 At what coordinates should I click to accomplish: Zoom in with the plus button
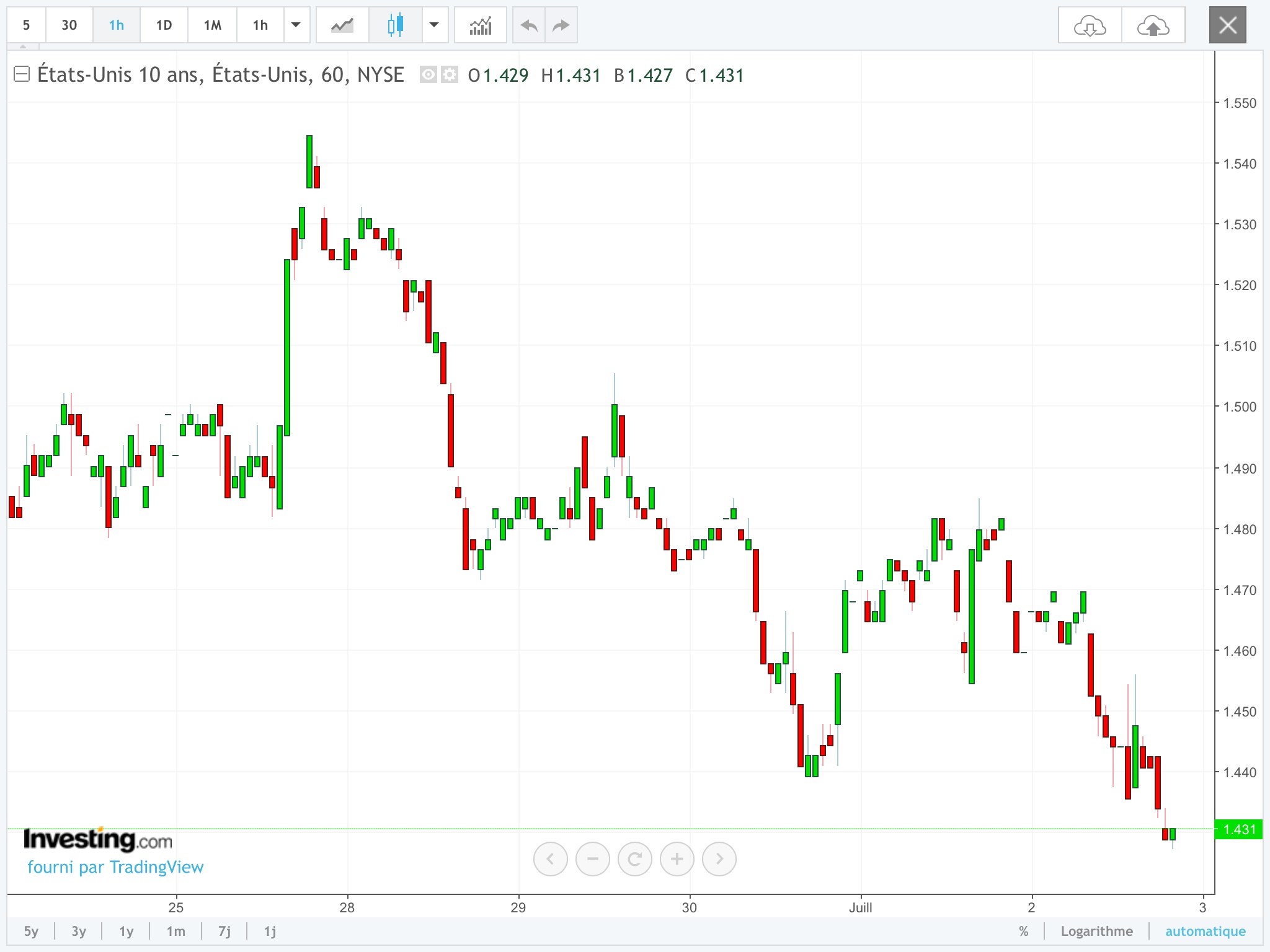coord(677,859)
